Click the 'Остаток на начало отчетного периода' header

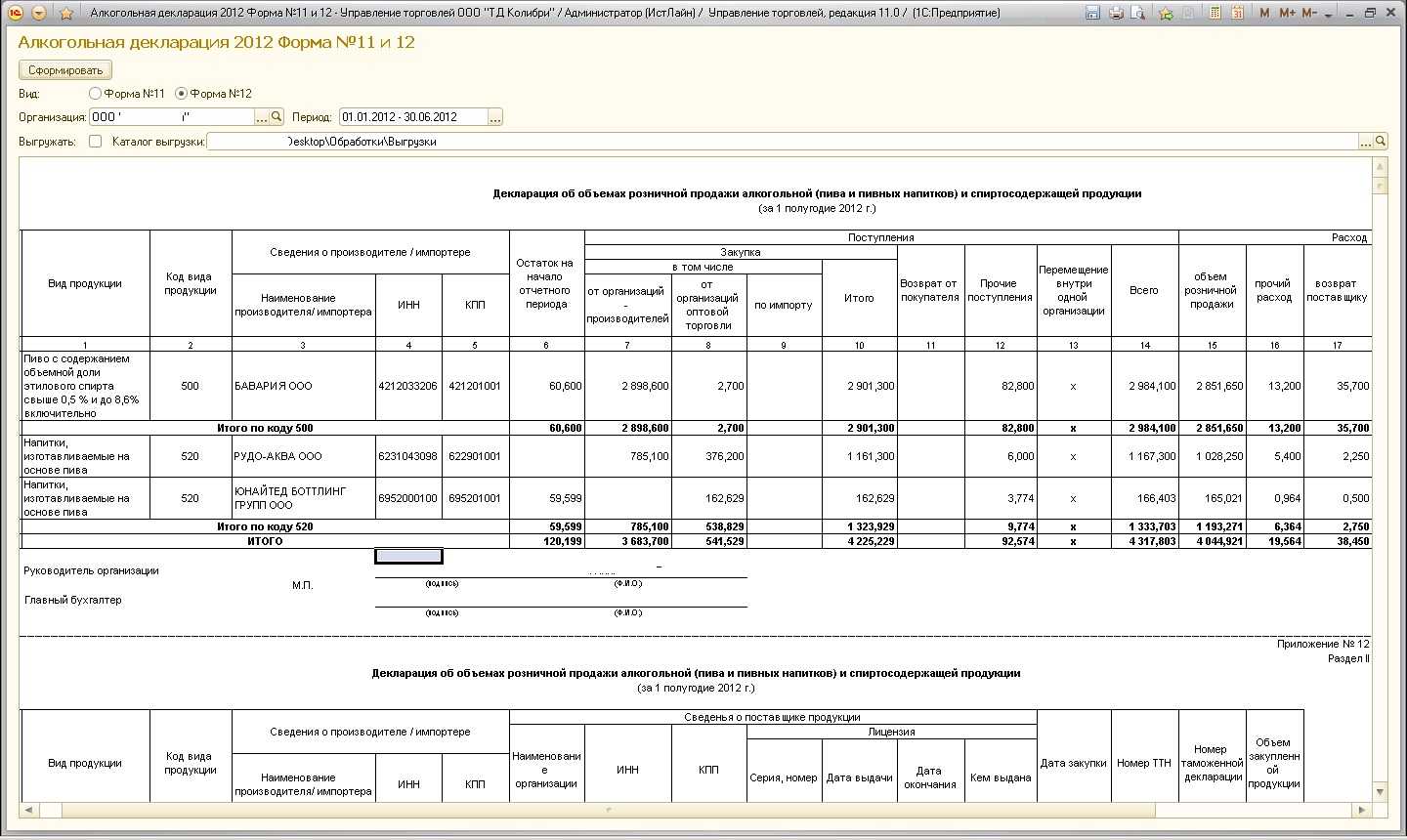point(546,283)
